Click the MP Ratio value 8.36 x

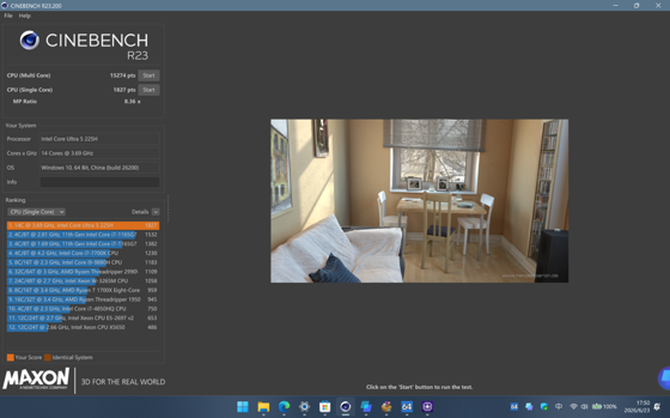pyautogui.click(x=132, y=101)
